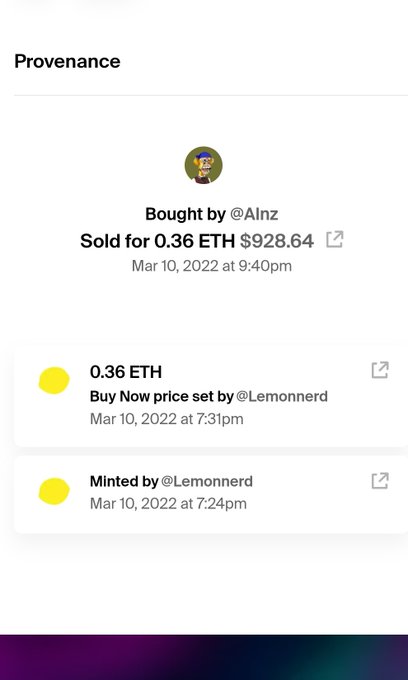Open the @AInz profile link
The height and width of the screenshot is (680, 408).
point(254,214)
